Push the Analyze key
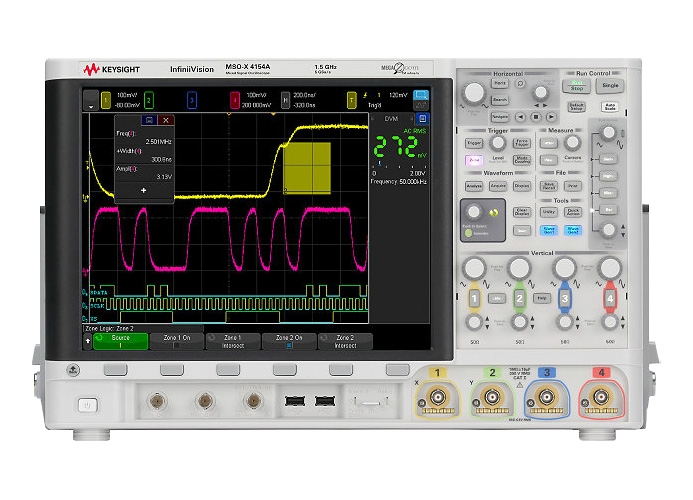The width and height of the screenshot is (693, 500). point(474,186)
